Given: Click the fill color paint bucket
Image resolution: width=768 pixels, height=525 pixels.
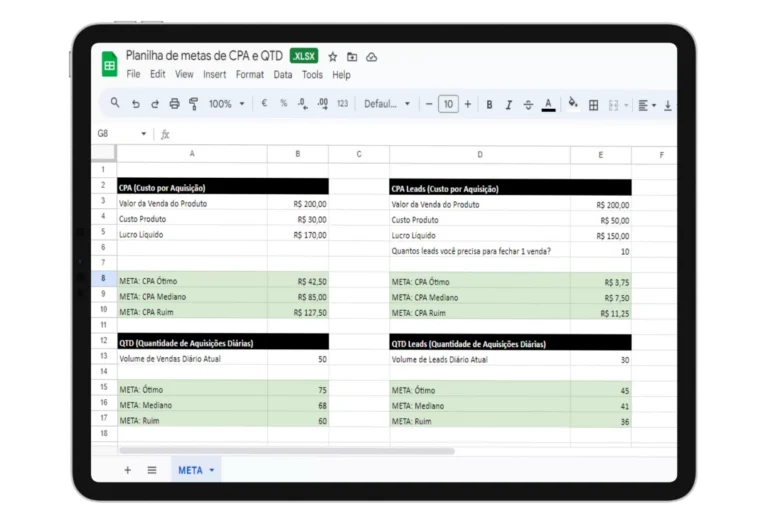Looking at the screenshot, I should [x=573, y=103].
